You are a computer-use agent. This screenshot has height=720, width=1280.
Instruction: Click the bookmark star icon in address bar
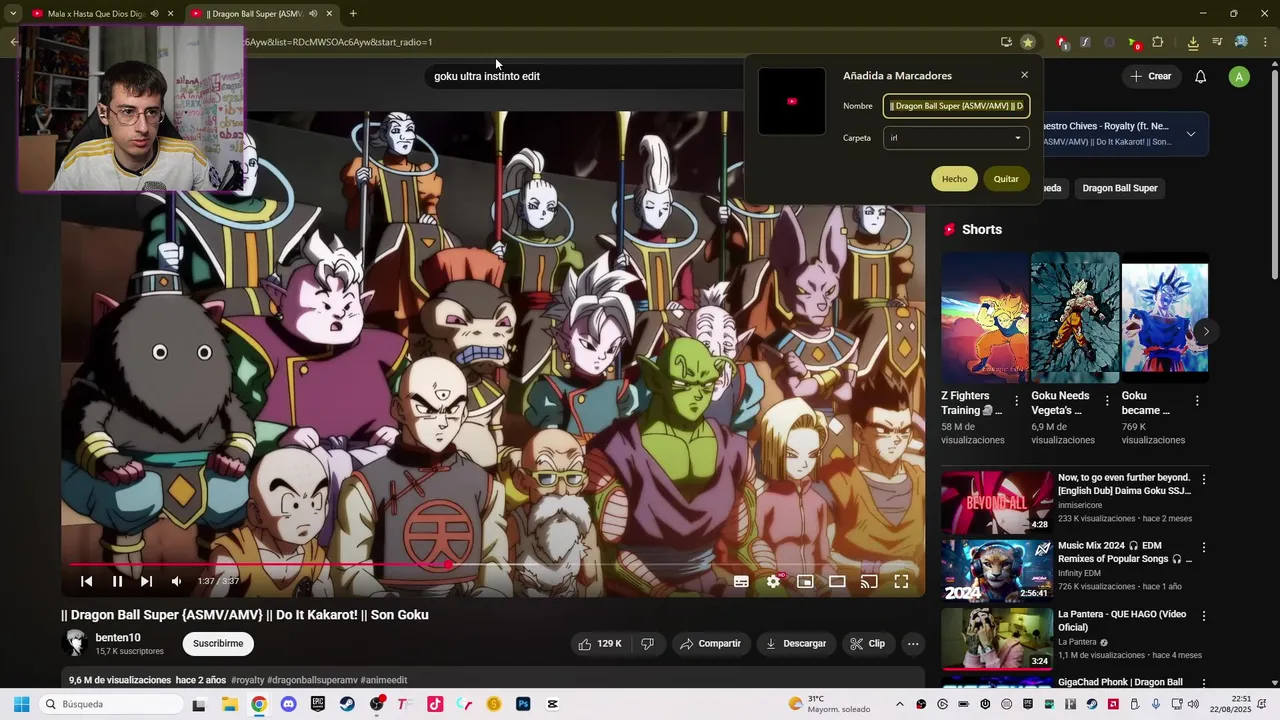coord(1027,42)
